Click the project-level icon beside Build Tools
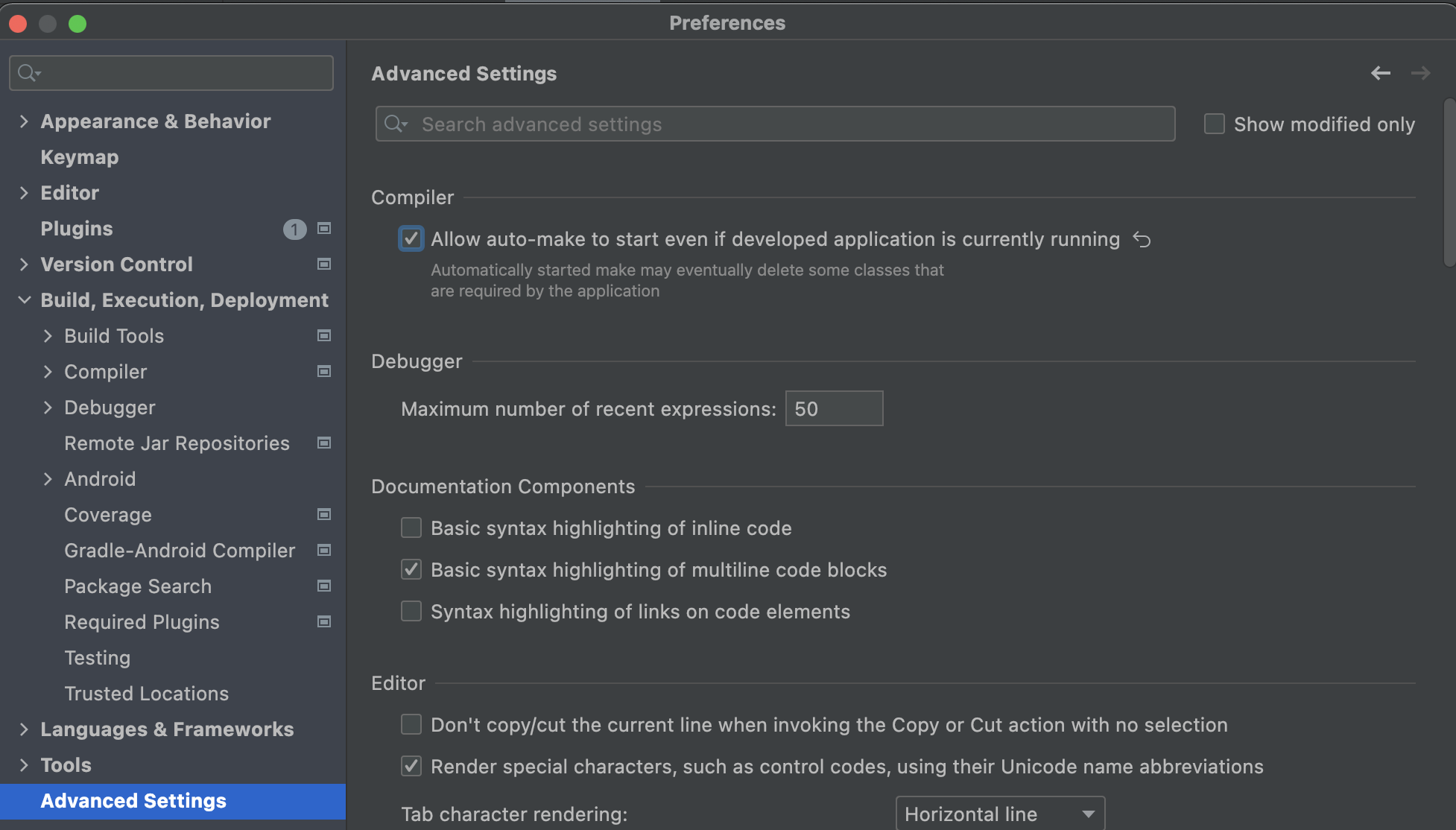The width and height of the screenshot is (1456, 830). click(x=324, y=336)
